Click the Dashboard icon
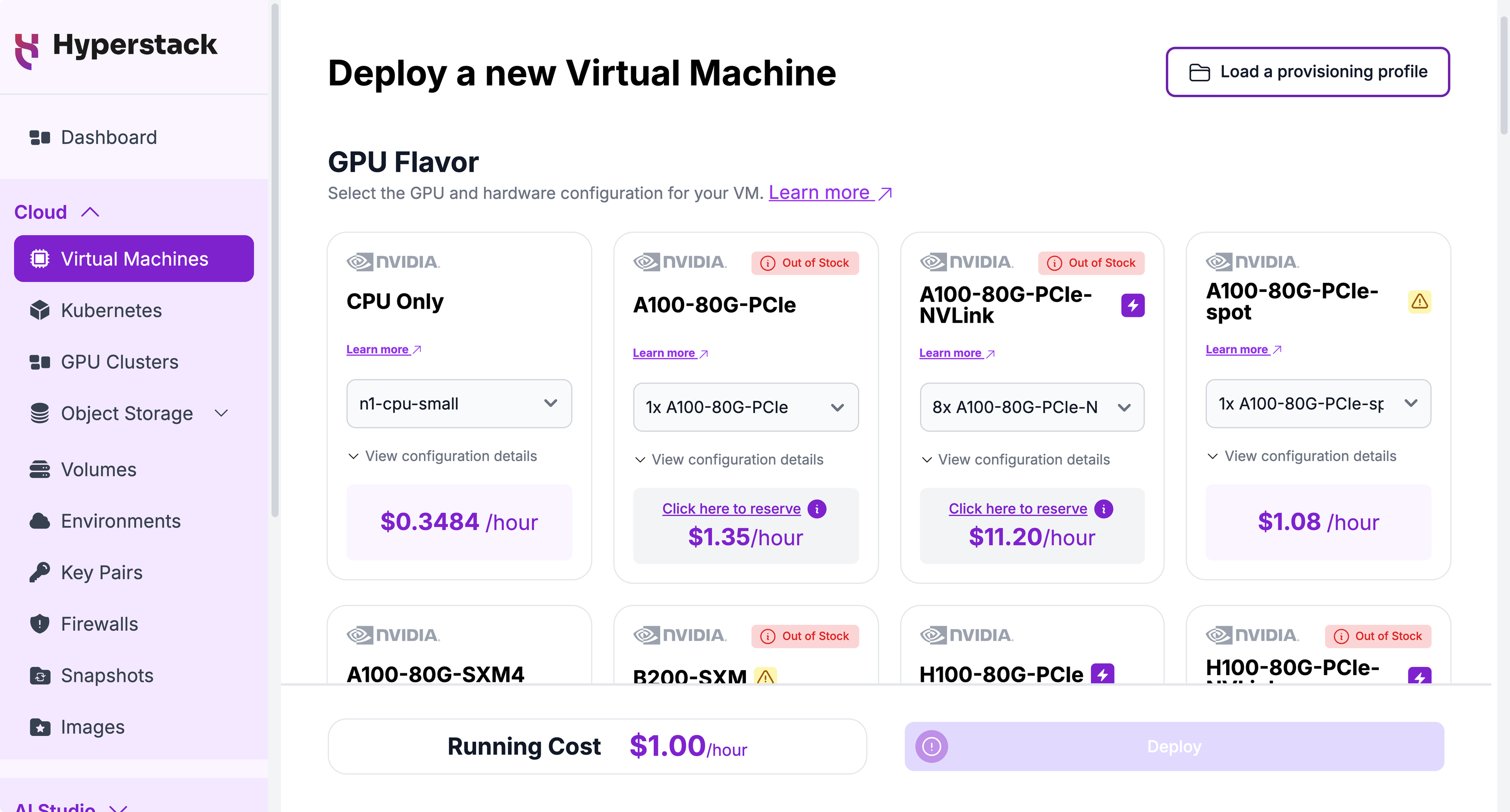 (x=39, y=137)
